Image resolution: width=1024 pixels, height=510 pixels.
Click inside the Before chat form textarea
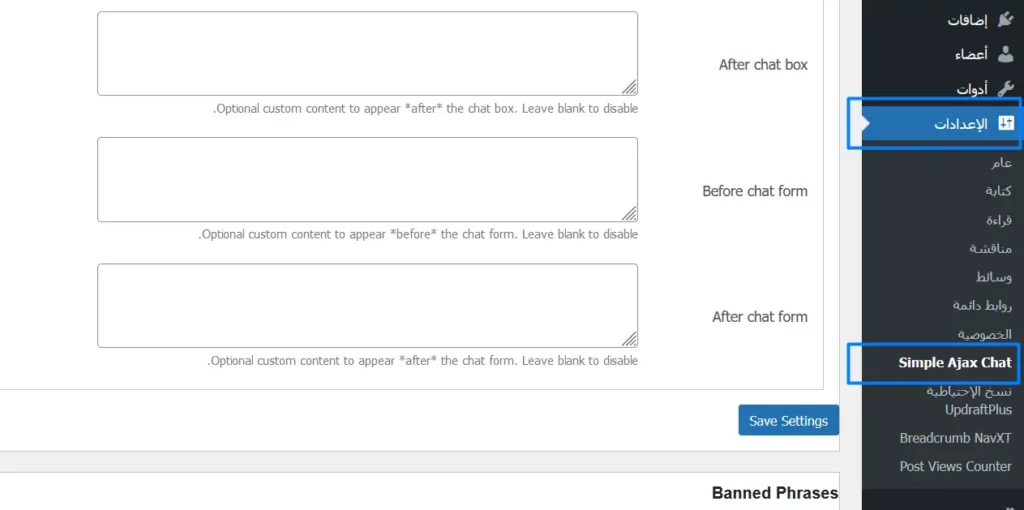(367, 180)
